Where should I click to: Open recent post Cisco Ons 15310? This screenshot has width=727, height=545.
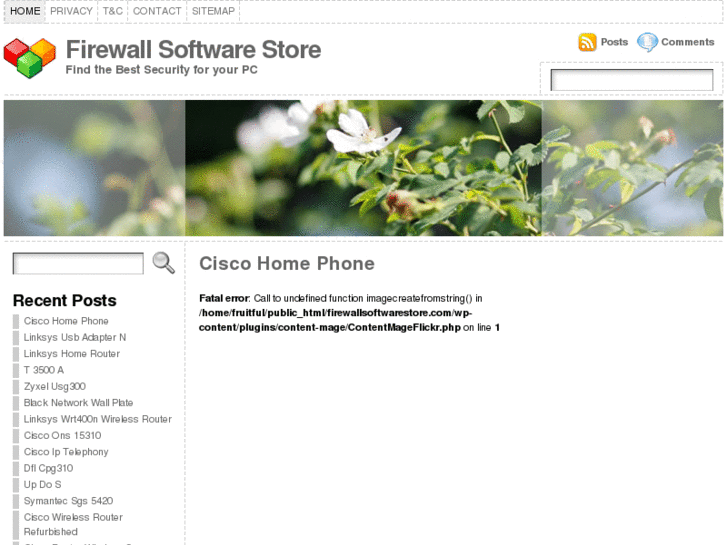tap(63, 436)
